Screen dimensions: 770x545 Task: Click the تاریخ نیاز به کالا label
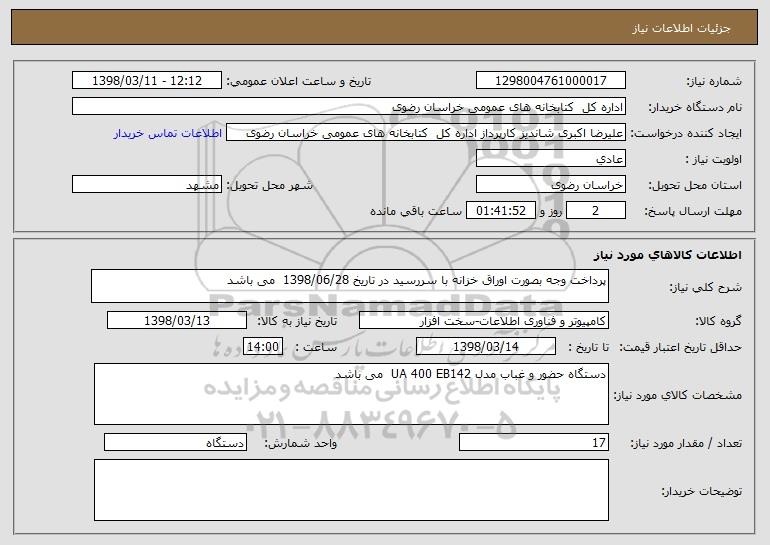[x=297, y=322]
